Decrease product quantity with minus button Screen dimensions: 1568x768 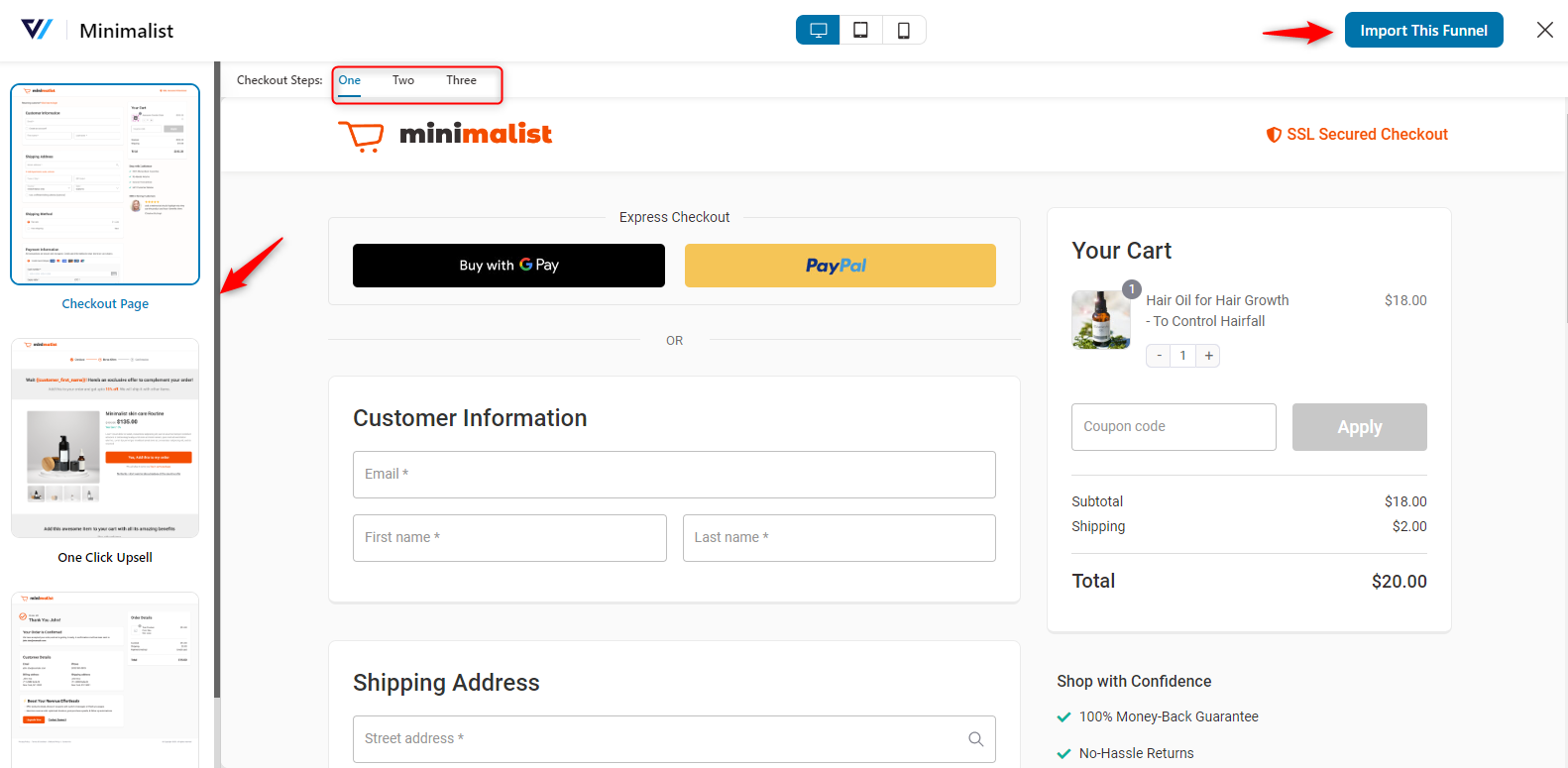[1159, 356]
